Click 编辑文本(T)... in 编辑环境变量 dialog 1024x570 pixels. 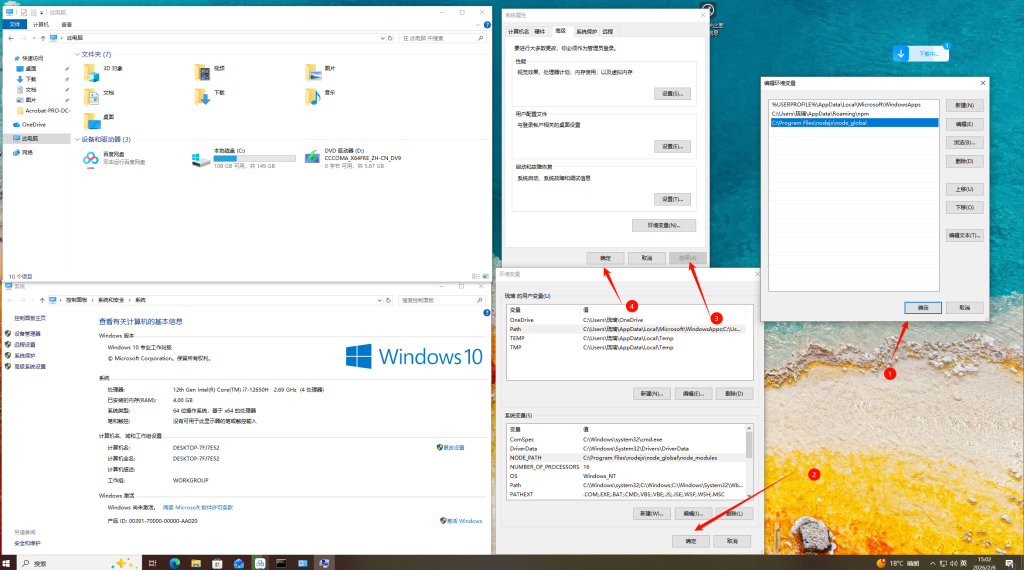[964, 235]
